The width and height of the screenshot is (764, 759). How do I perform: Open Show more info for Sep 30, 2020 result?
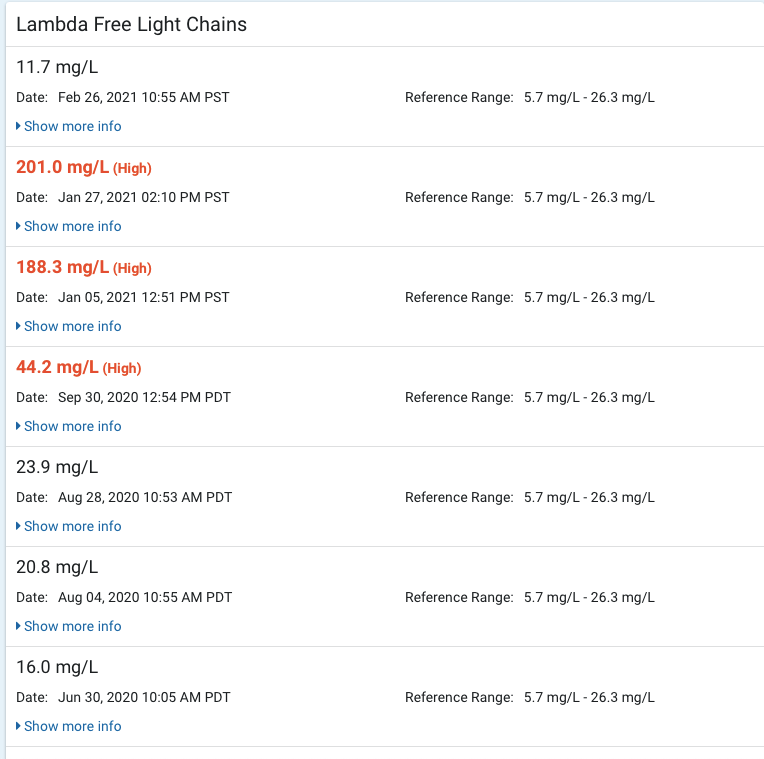(x=72, y=426)
